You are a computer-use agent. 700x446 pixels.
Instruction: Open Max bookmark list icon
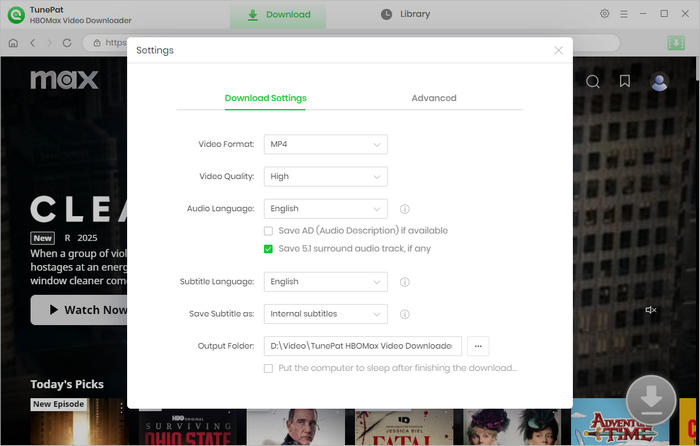click(x=625, y=81)
